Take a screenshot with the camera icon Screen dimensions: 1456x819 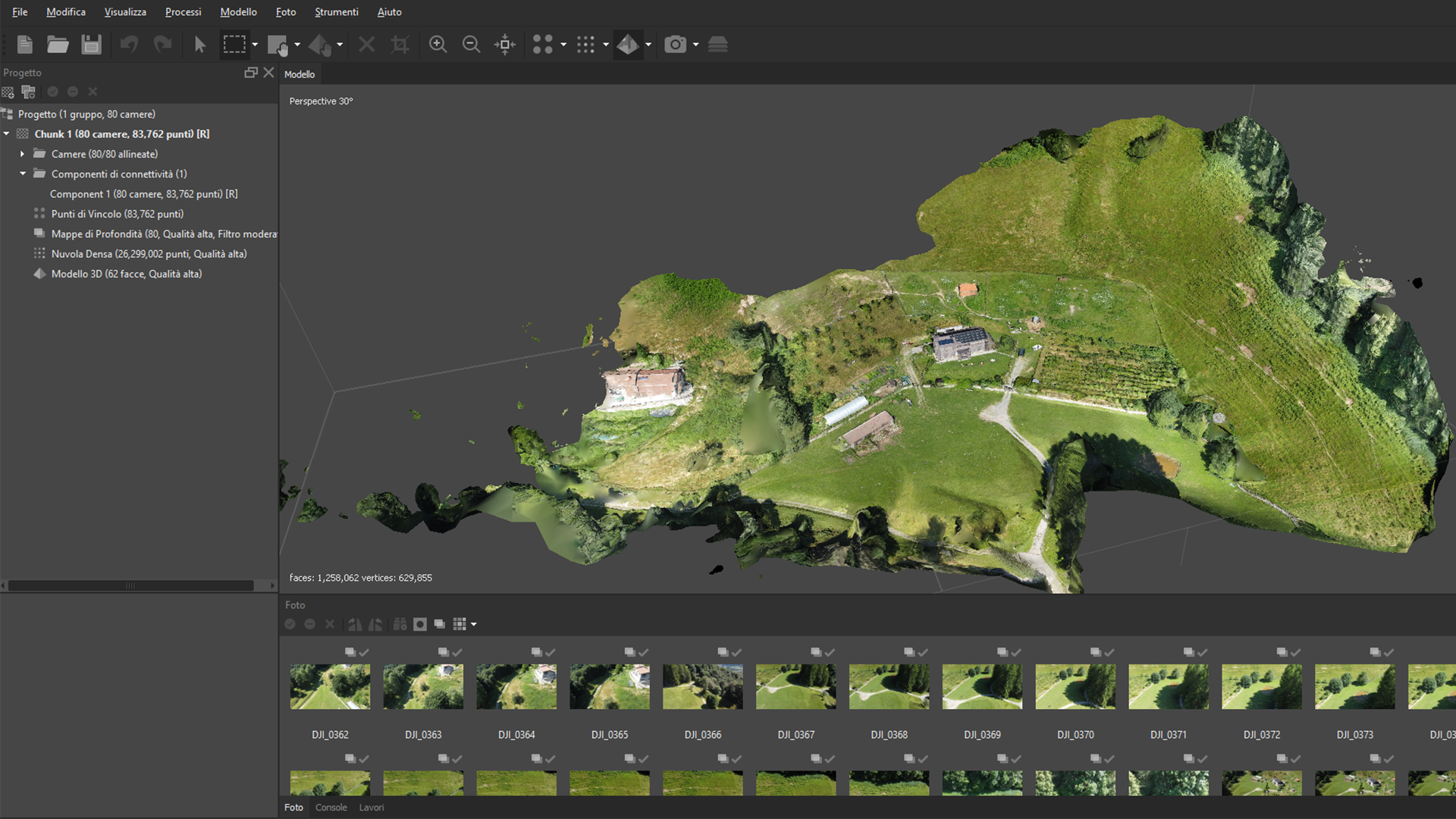pos(676,45)
